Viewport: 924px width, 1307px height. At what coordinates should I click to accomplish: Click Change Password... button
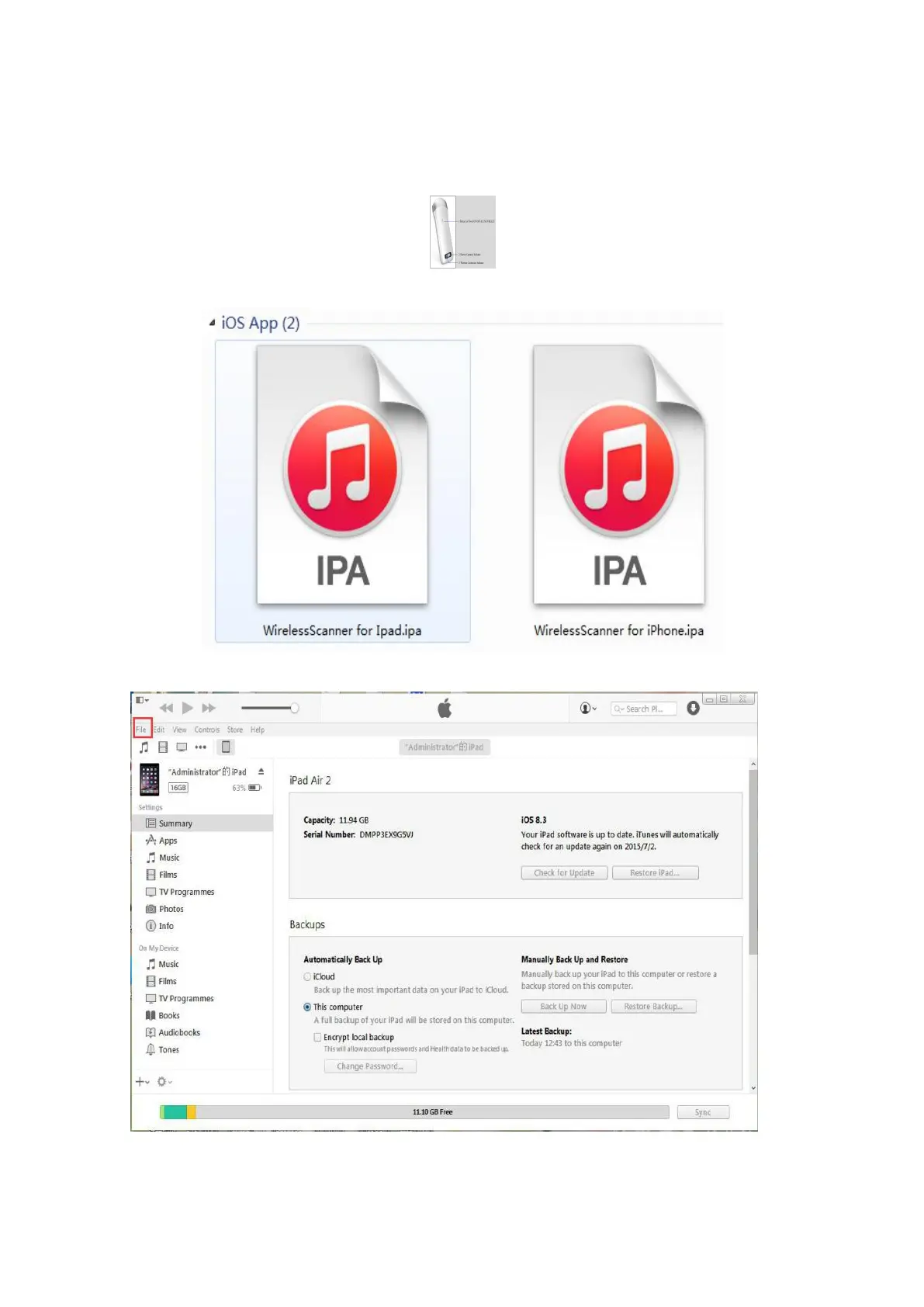[x=370, y=1066]
